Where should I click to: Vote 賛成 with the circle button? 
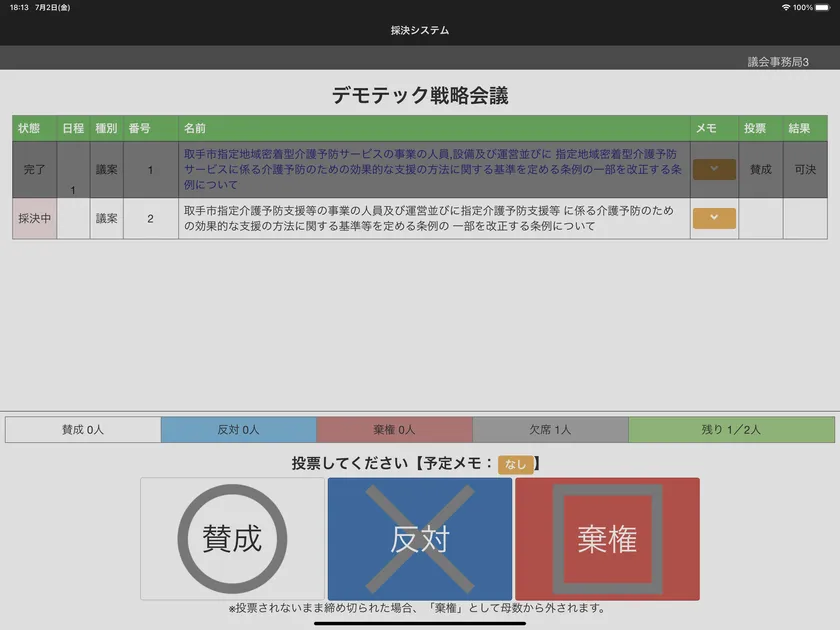pyautogui.click(x=232, y=539)
